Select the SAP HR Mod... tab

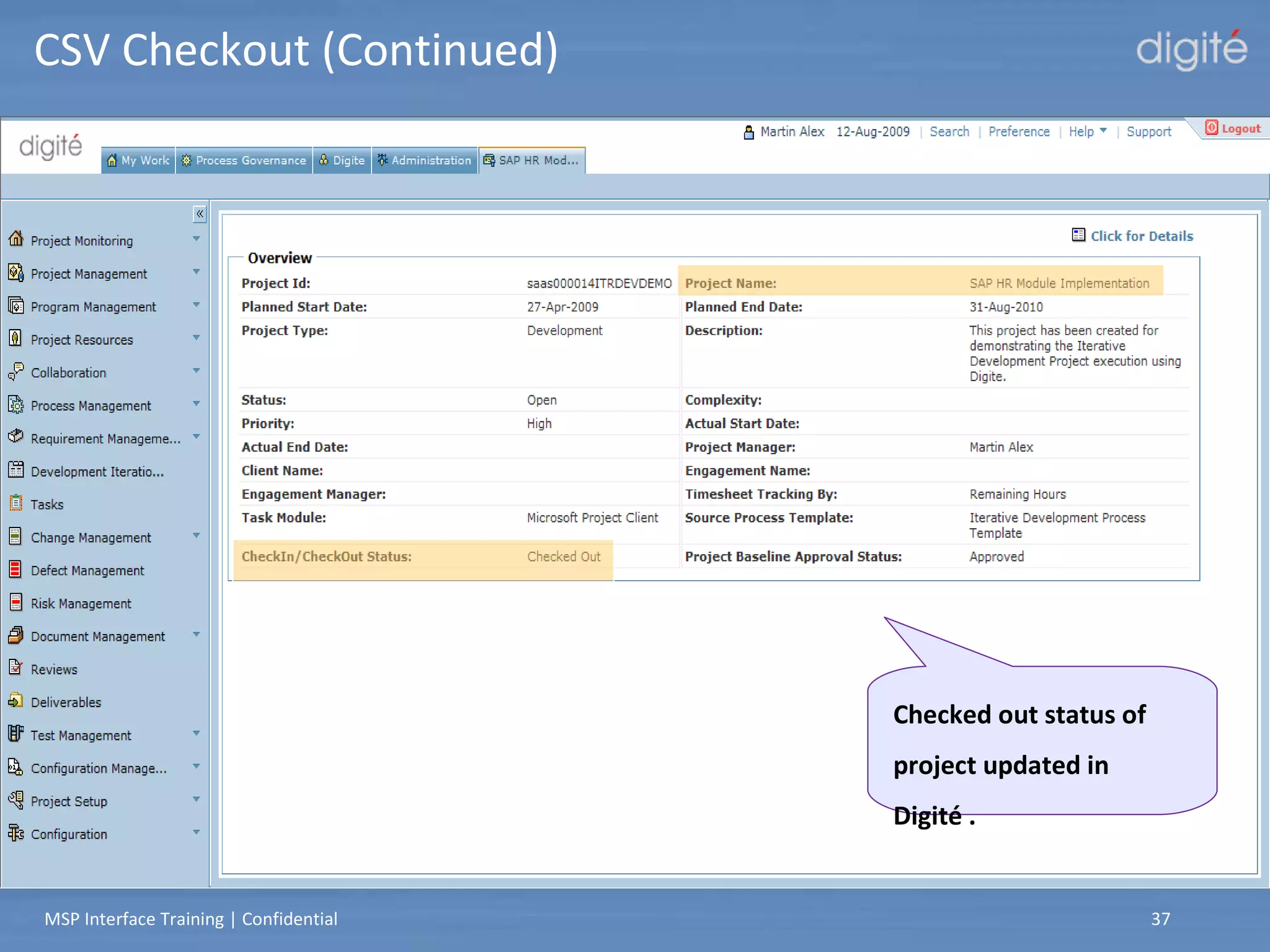pos(532,161)
